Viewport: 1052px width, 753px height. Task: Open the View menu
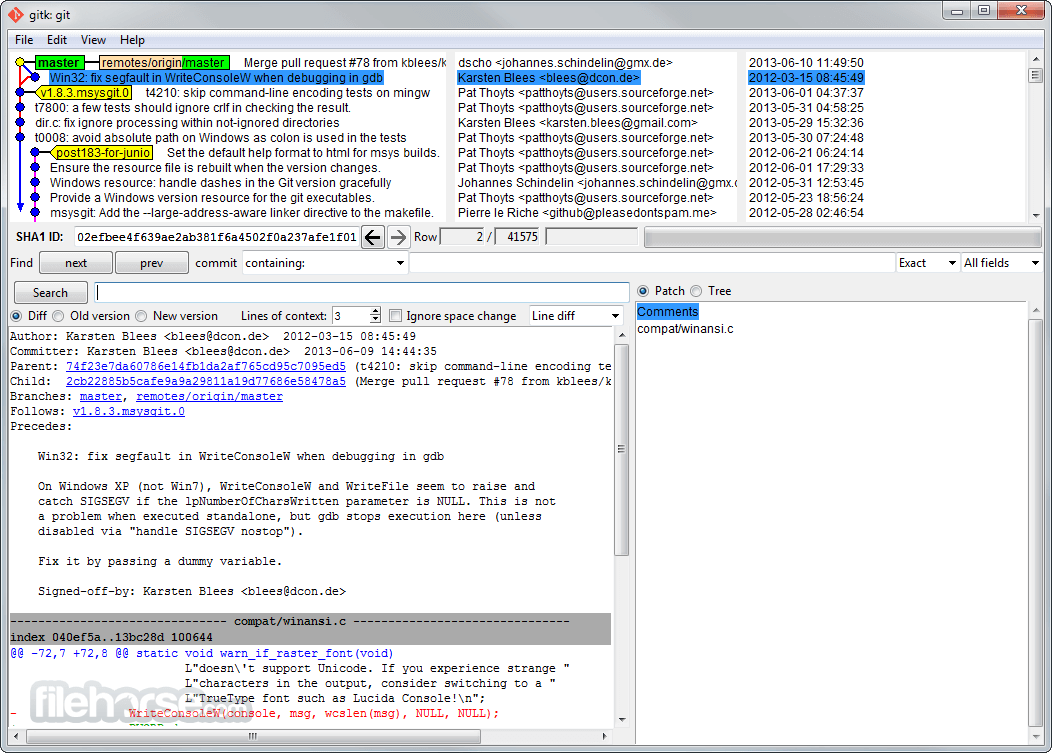(x=93, y=40)
